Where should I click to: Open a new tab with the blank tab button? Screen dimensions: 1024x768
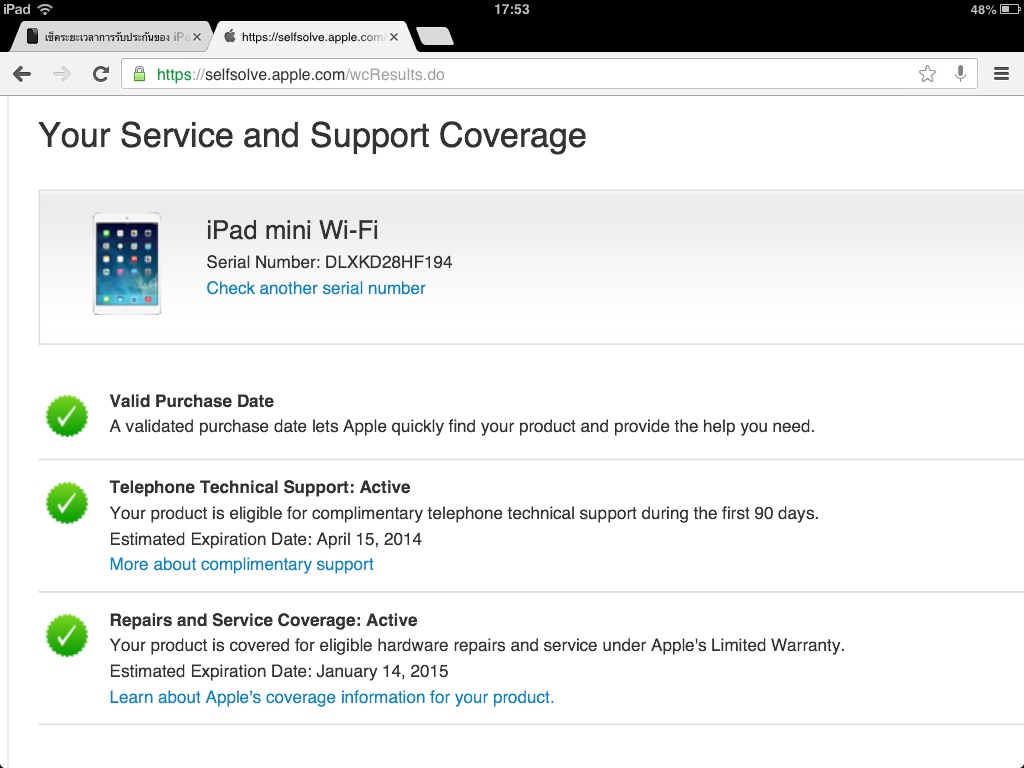[435, 37]
